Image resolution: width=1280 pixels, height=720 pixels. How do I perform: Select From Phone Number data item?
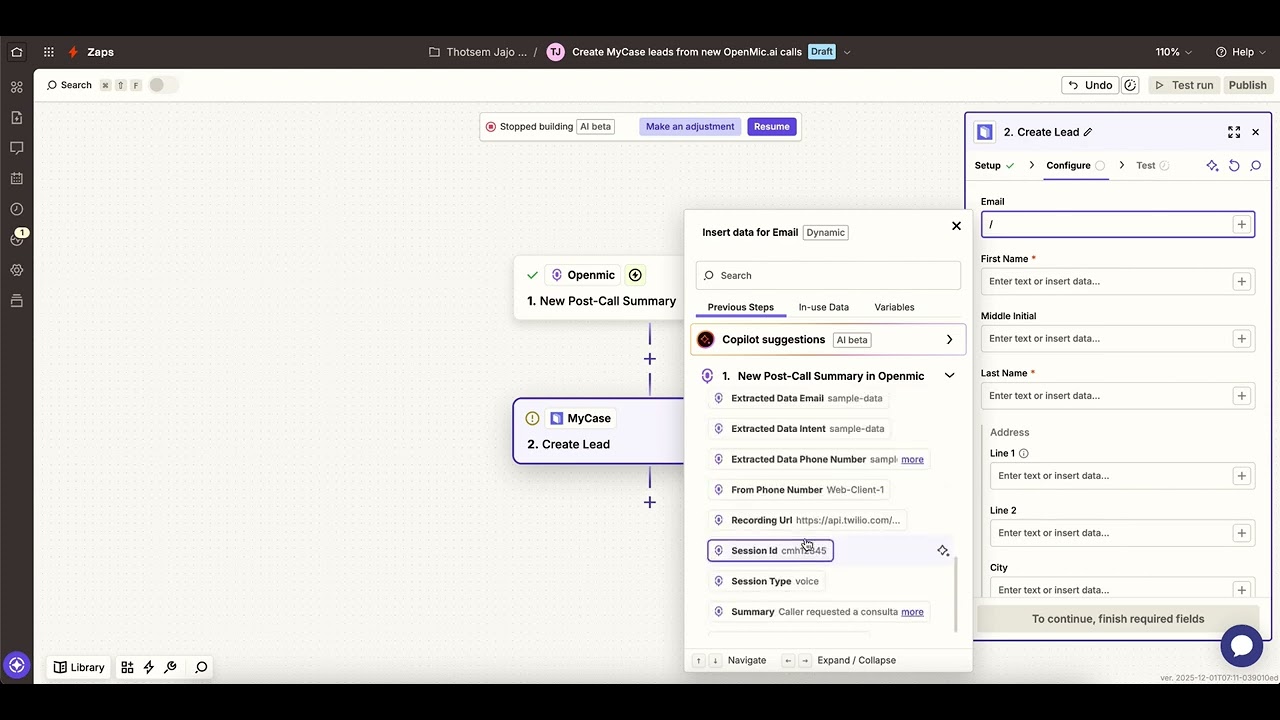[800, 490]
